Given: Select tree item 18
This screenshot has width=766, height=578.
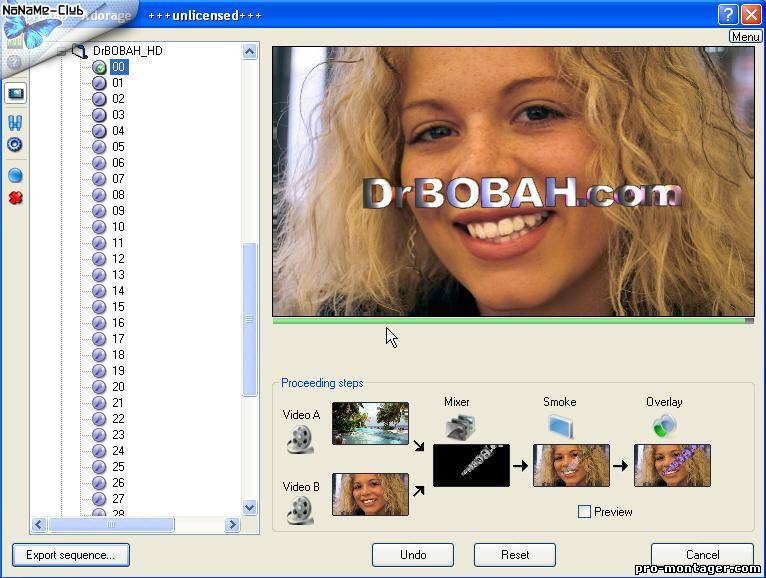Looking at the screenshot, I should point(118,355).
